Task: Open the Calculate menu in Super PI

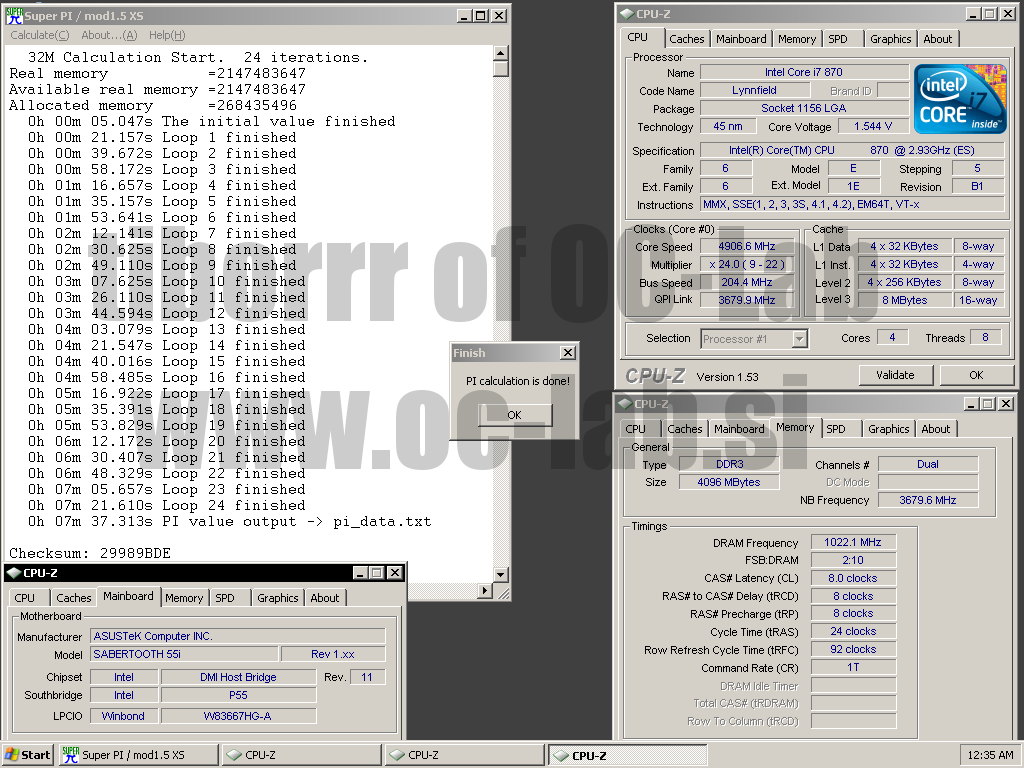Action: tap(40, 35)
